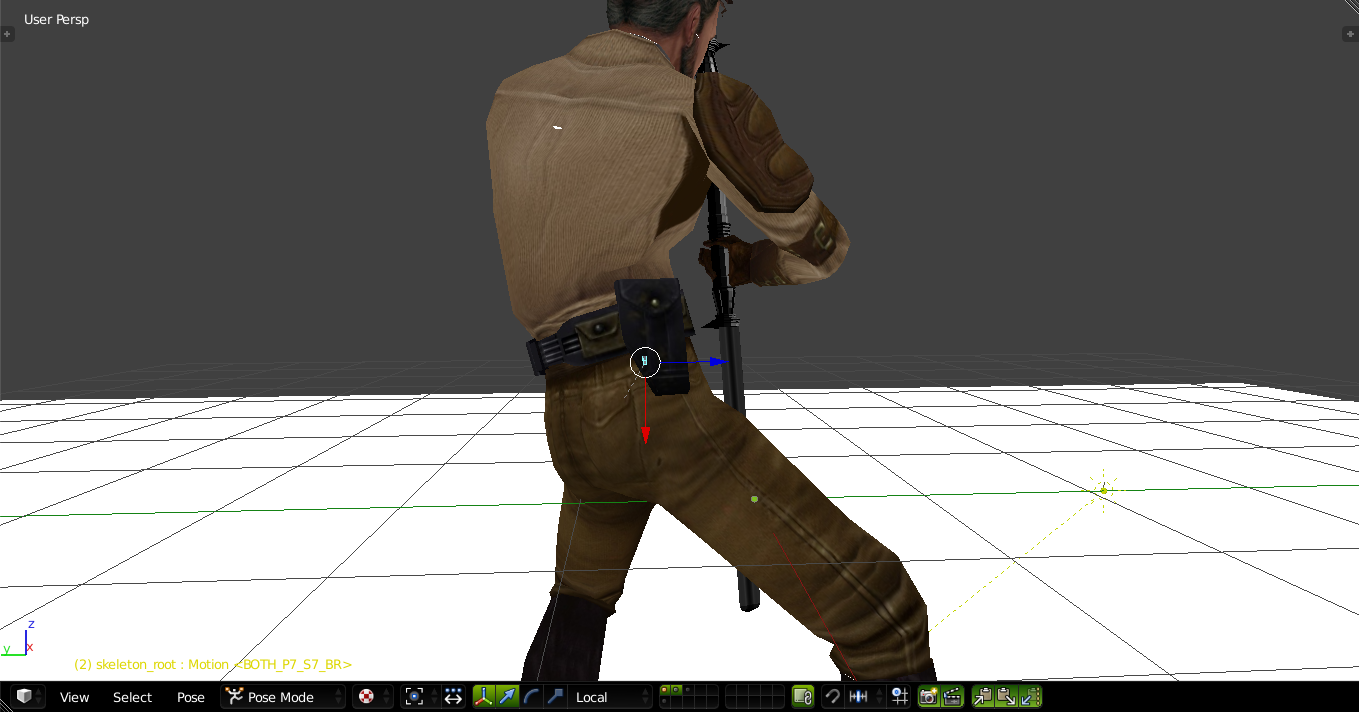Image resolution: width=1359 pixels, height=712 pixels.
Task: Click the red manipulator arrow handle
Action: pos(646,435)
